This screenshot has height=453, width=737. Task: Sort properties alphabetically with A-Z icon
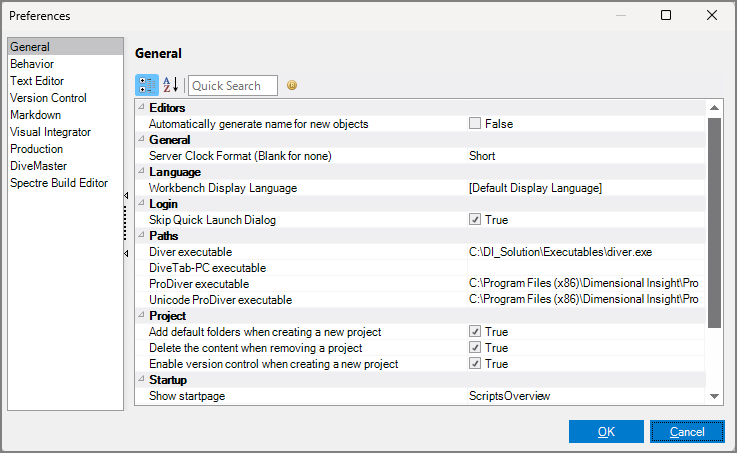[171, 86]
